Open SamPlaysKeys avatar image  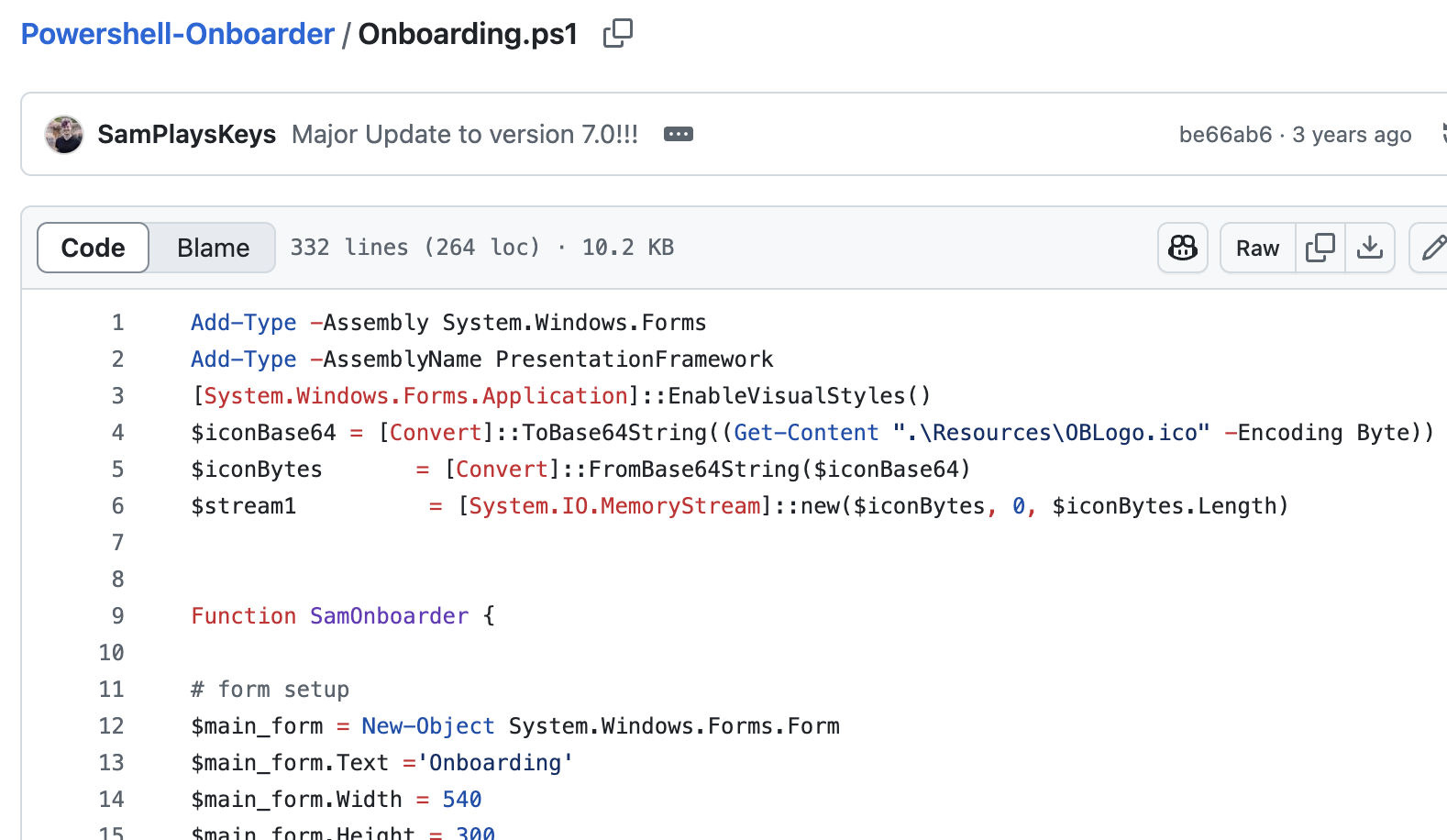(x=64, y=134)
